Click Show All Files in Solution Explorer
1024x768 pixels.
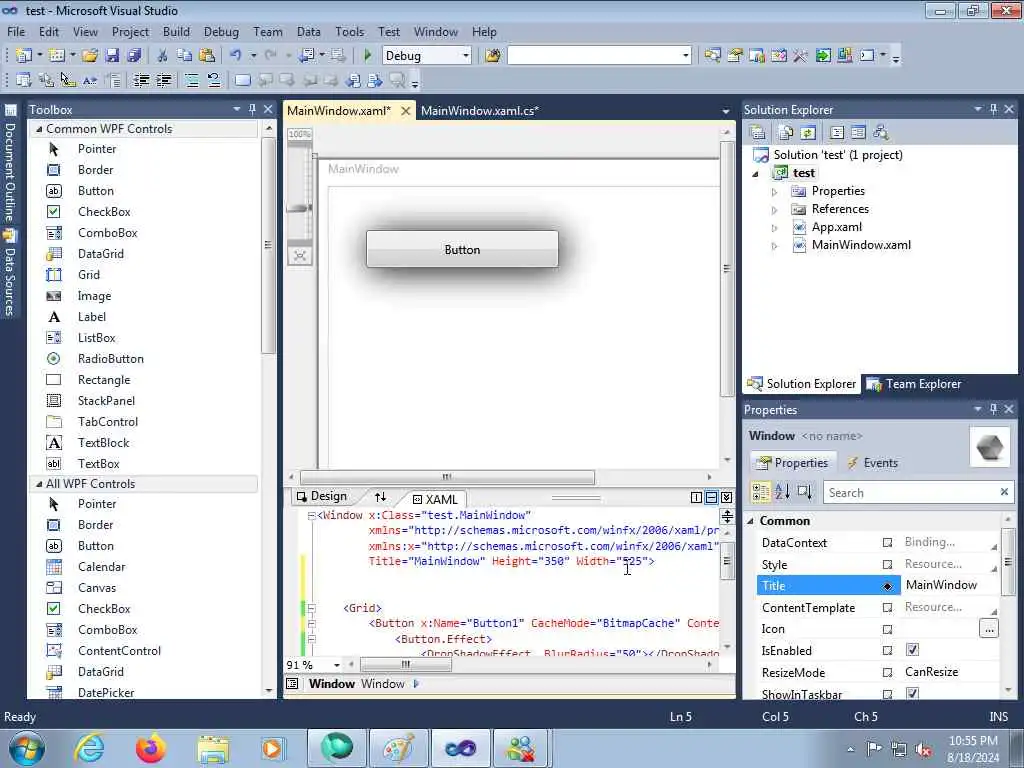pyautogui.click(x=786, y=133)
